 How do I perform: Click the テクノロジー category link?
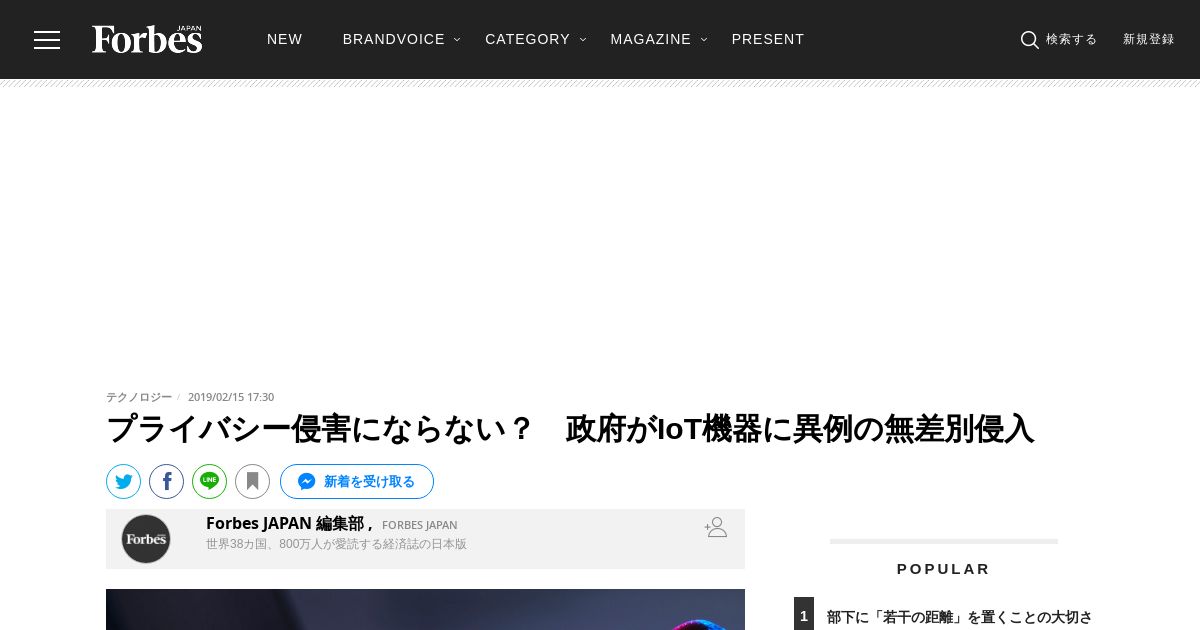(x=139, y=397)
